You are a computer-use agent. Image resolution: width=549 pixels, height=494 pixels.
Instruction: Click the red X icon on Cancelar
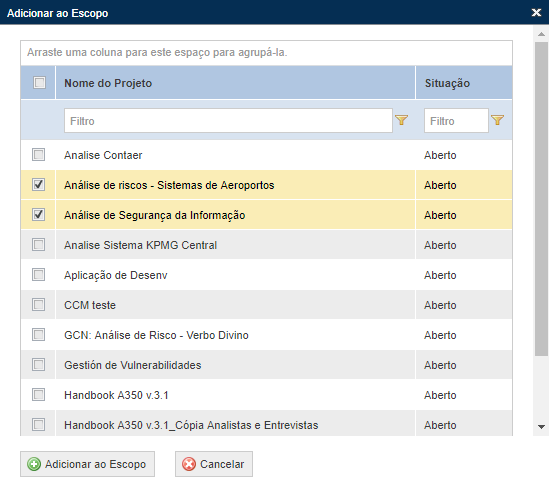click(x=189, y=464)
